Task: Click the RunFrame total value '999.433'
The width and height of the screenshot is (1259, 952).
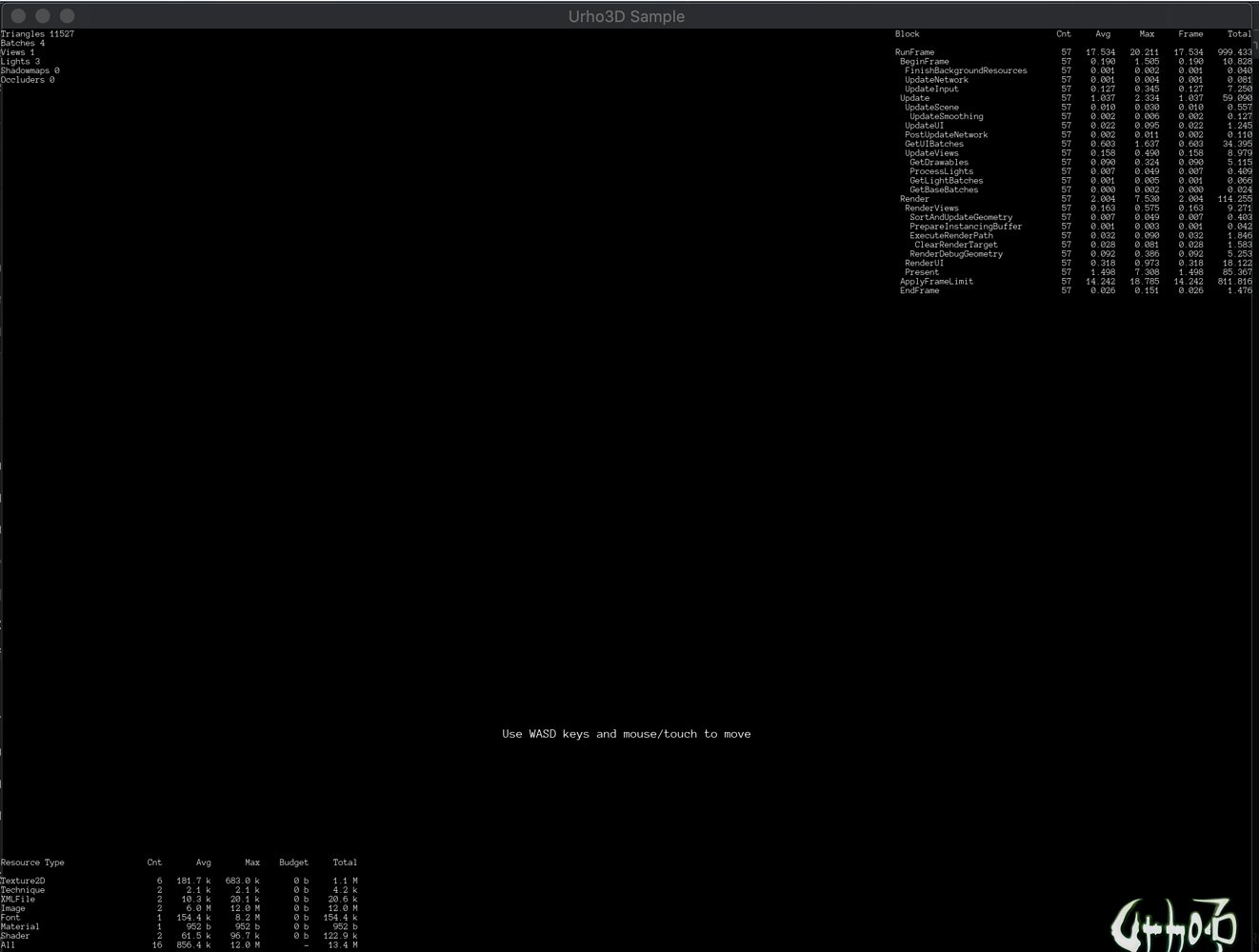Action: (1235, 52)
